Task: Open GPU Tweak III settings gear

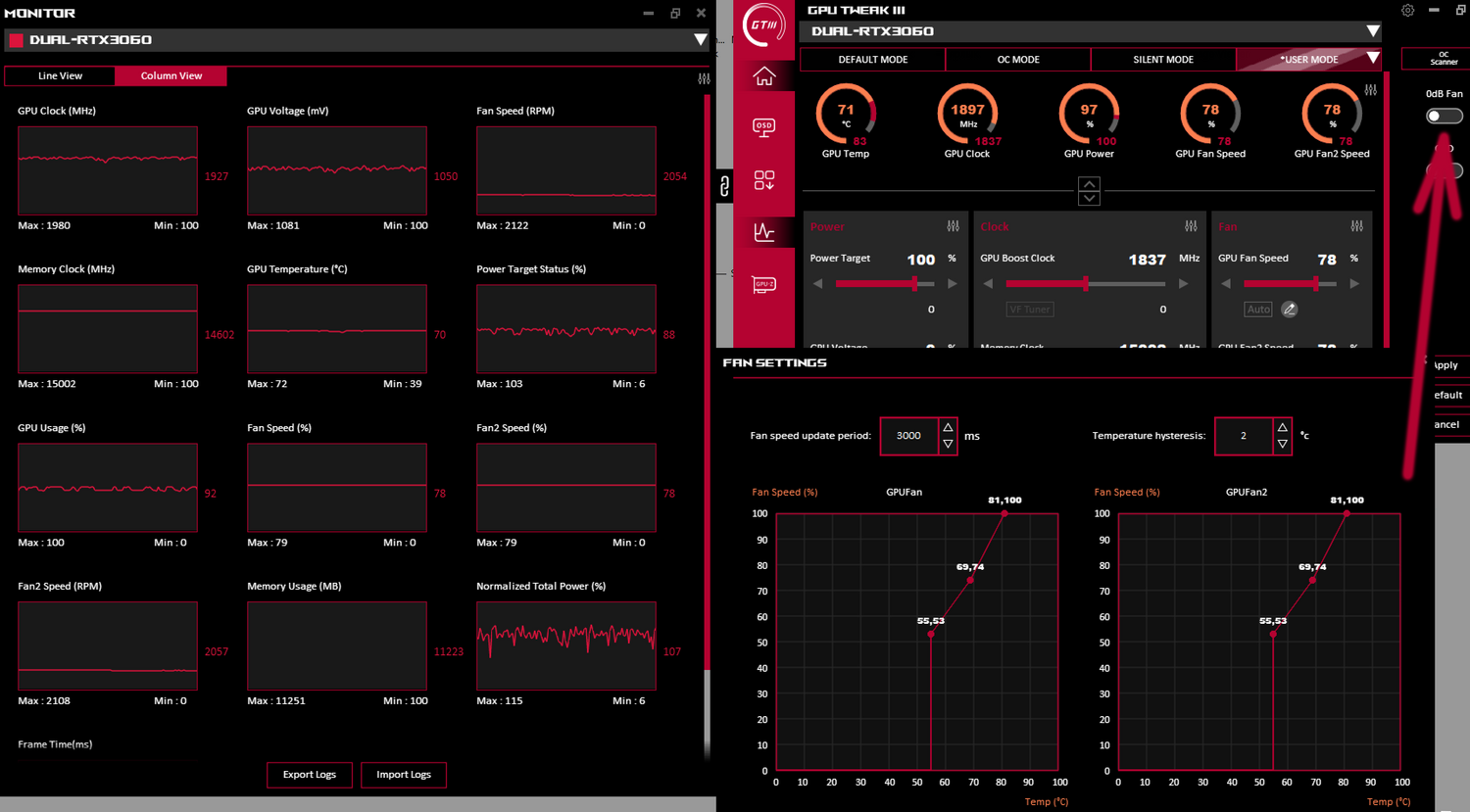Action: pyautogui.click(x=1407, y=10)
